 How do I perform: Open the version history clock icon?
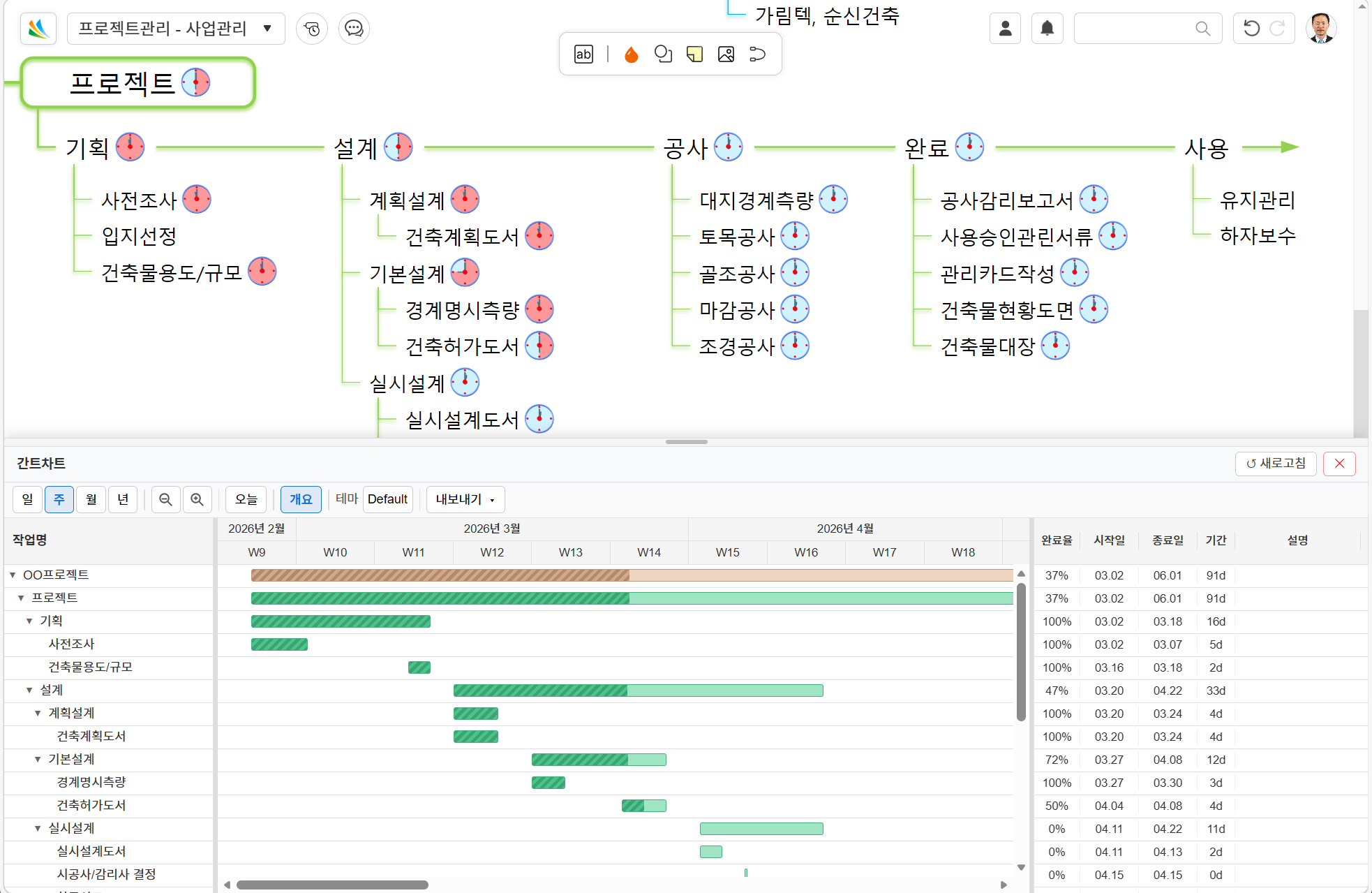(x=312, y=29)
